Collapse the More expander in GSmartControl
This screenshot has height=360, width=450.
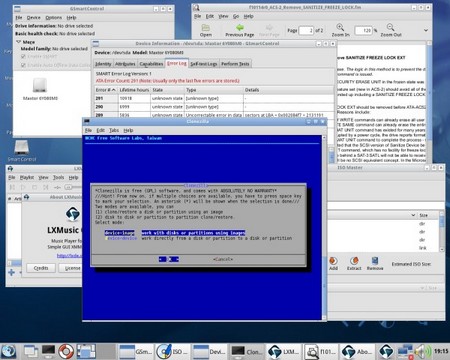pos(18,42)
